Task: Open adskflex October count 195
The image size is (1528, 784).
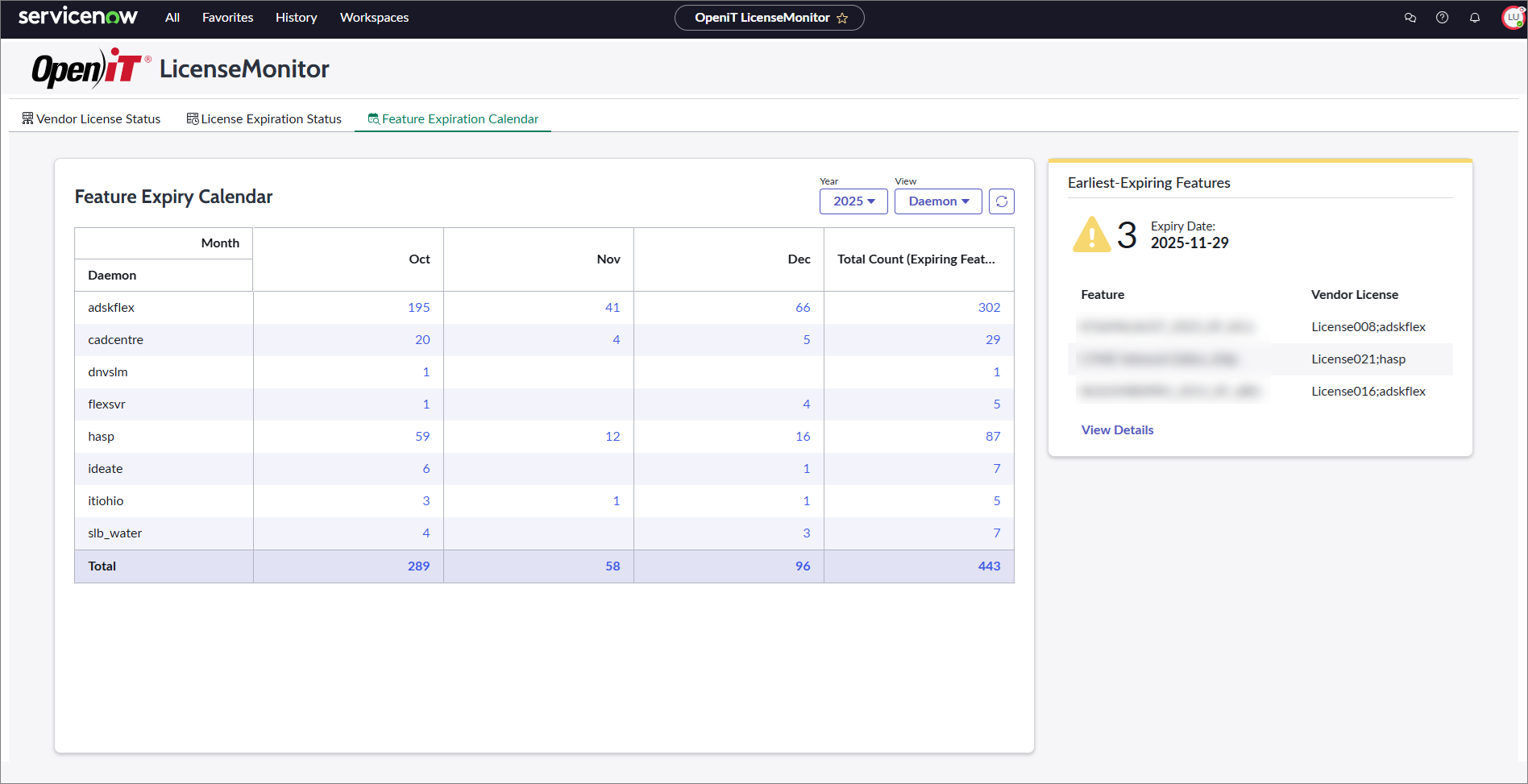Action: click(x=419, y=308)
